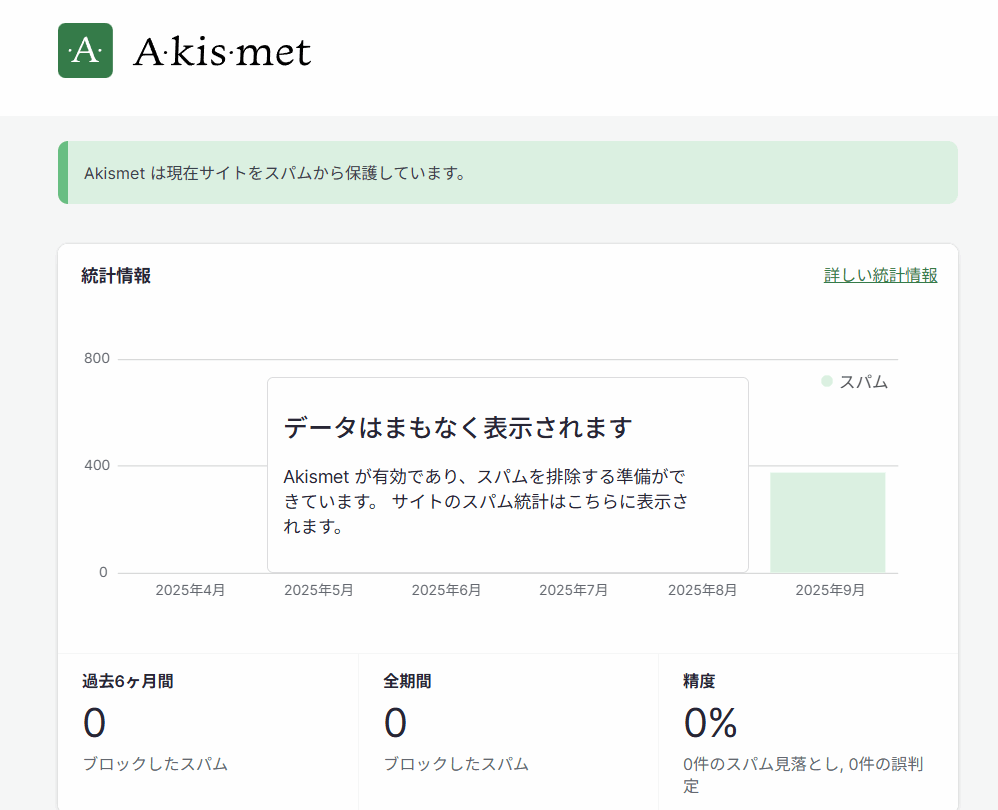Click the データはまもなく表示されます overlay heading
The height and width of the screenshot is (810, 998).
[x=458, y=427]
